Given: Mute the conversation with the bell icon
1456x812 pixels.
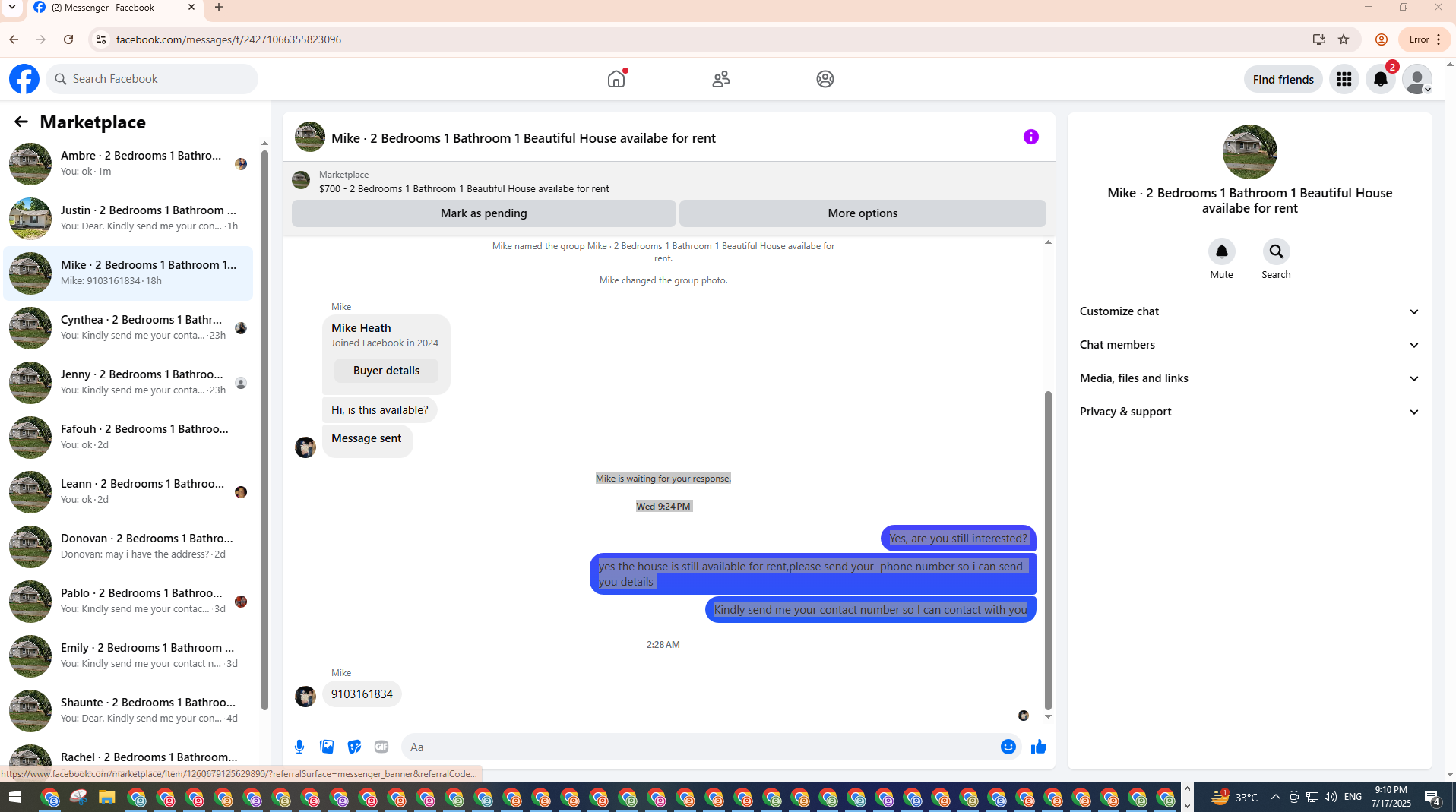Looking at the screenshot, I should [x=1221, y=251].
